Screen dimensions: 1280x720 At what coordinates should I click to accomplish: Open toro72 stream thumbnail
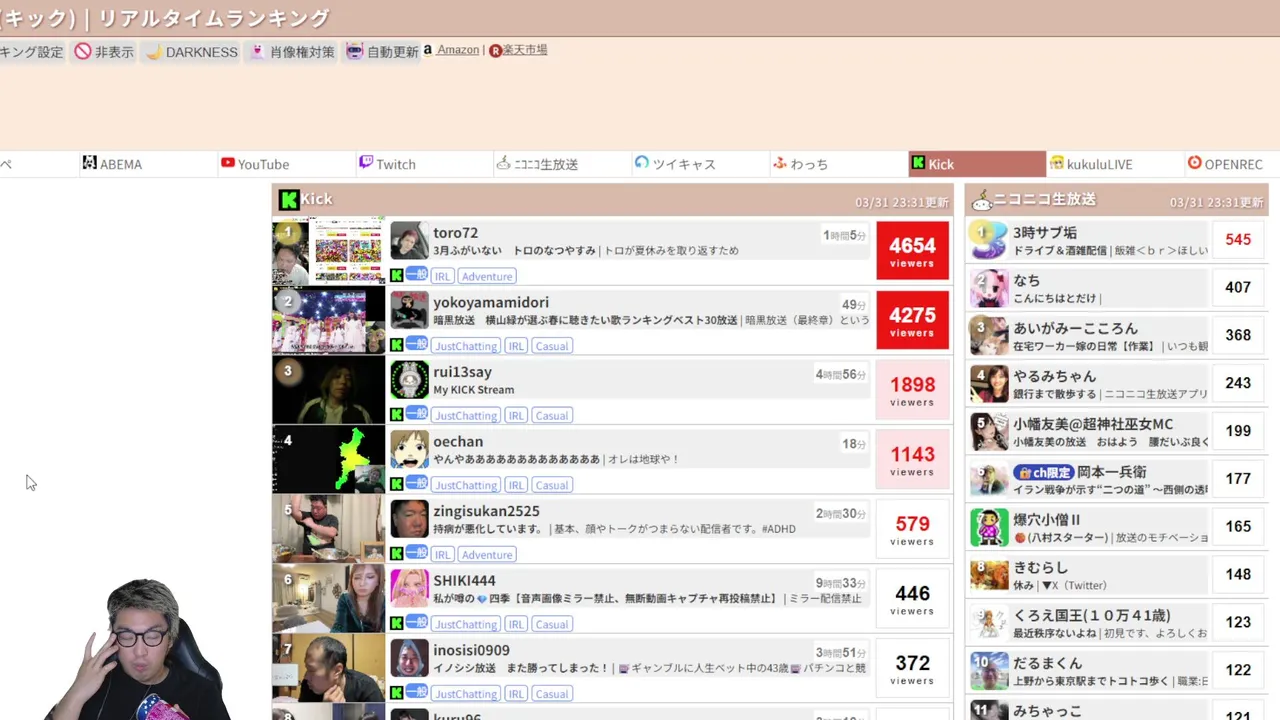click(329, 251)
